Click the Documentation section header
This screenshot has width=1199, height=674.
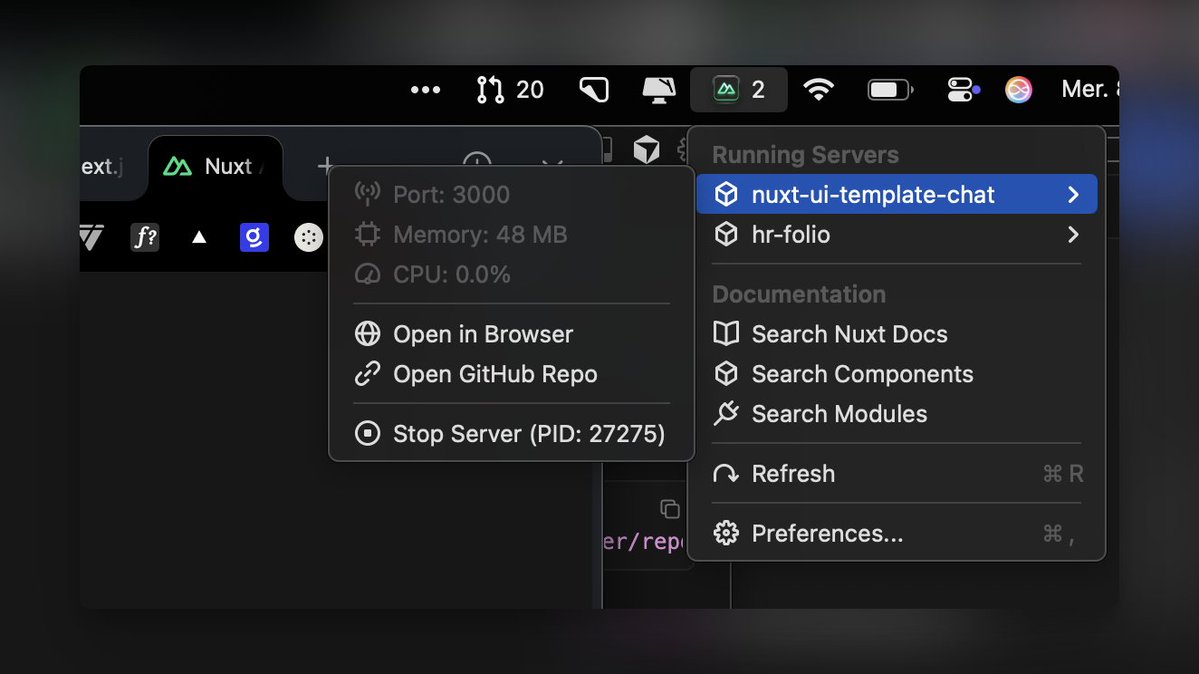pos(798,294)
